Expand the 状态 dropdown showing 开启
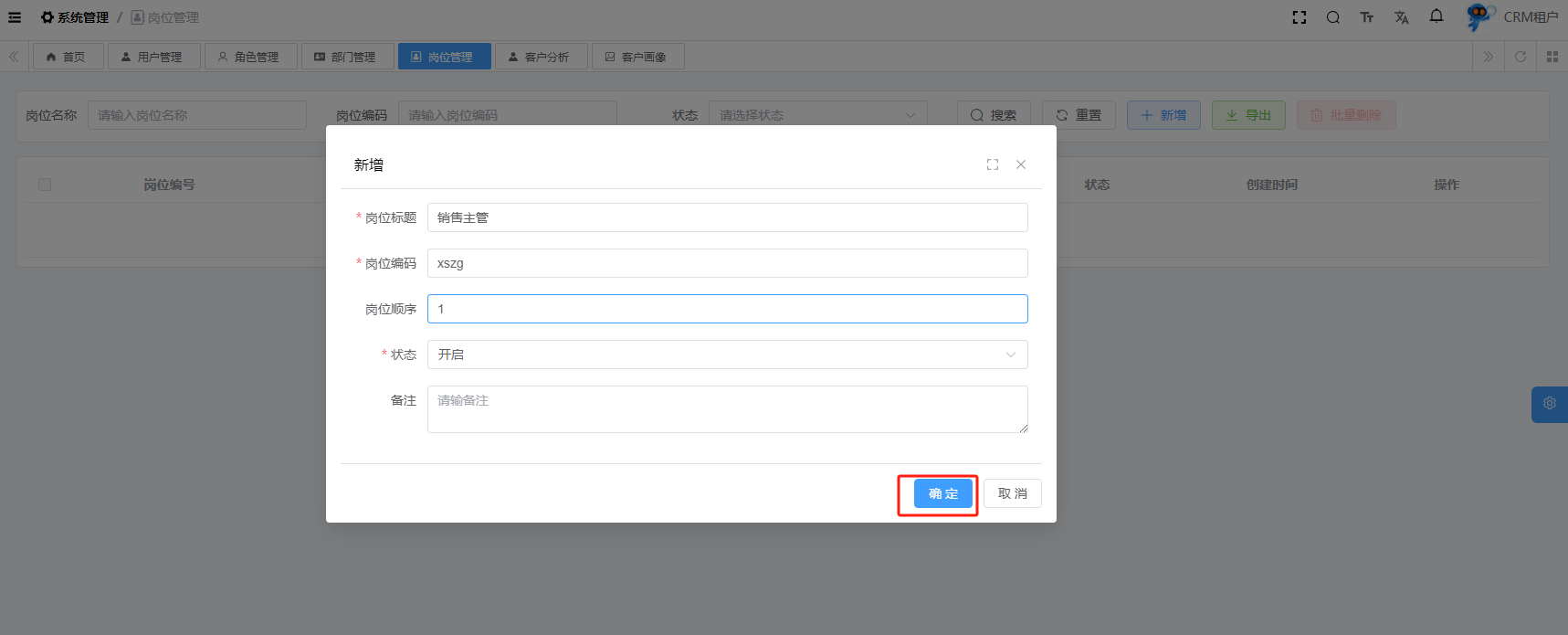This screenshot has height=635, width=1568. (727, 355)
